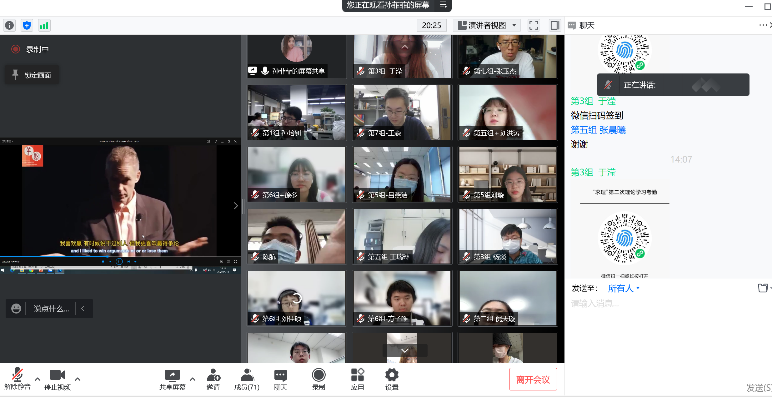Click the red 离开会议 button
Viewport: 772px width, 397px height.
pyautogui.click(x=533, y=380)
